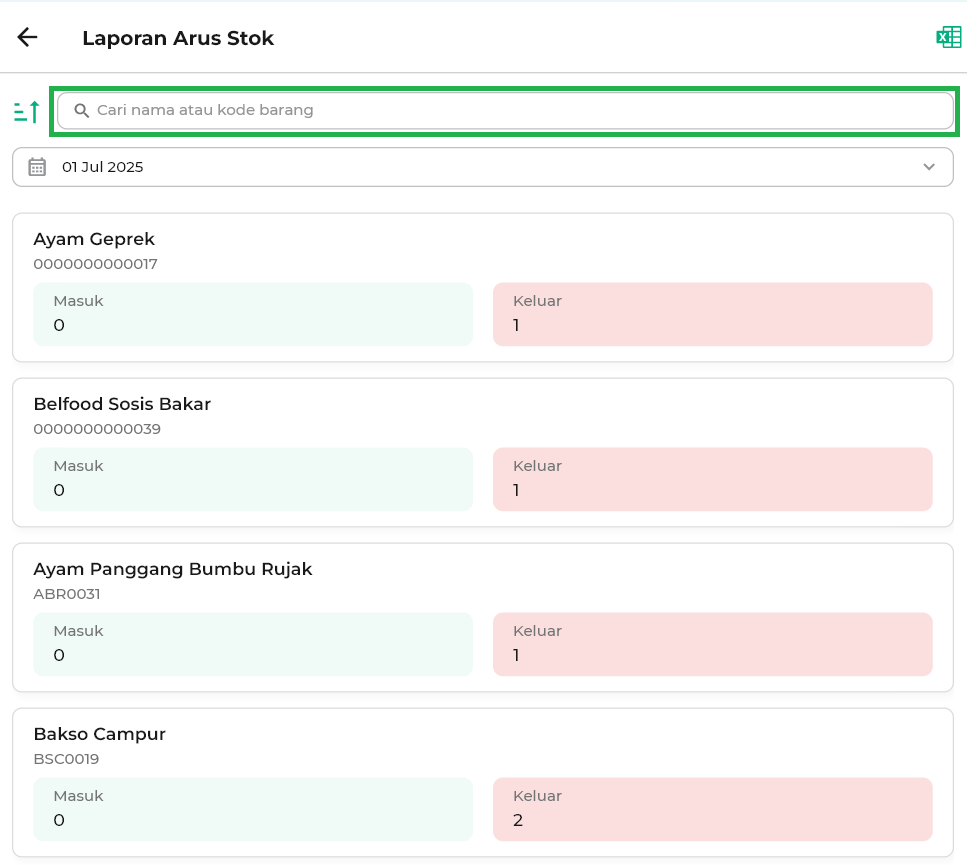Go back using the left arrow
967x867 pixels.
point(27,38)
